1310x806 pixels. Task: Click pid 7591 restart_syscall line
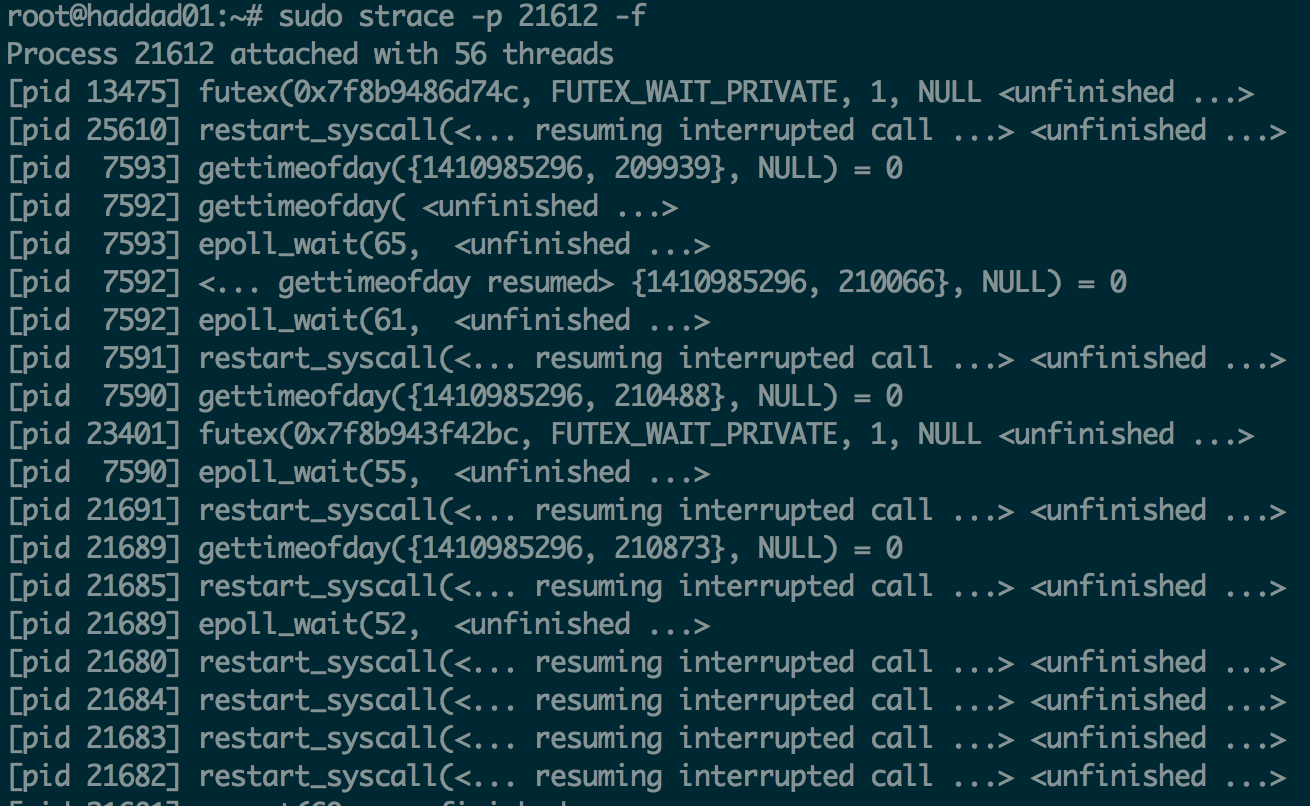646,358
